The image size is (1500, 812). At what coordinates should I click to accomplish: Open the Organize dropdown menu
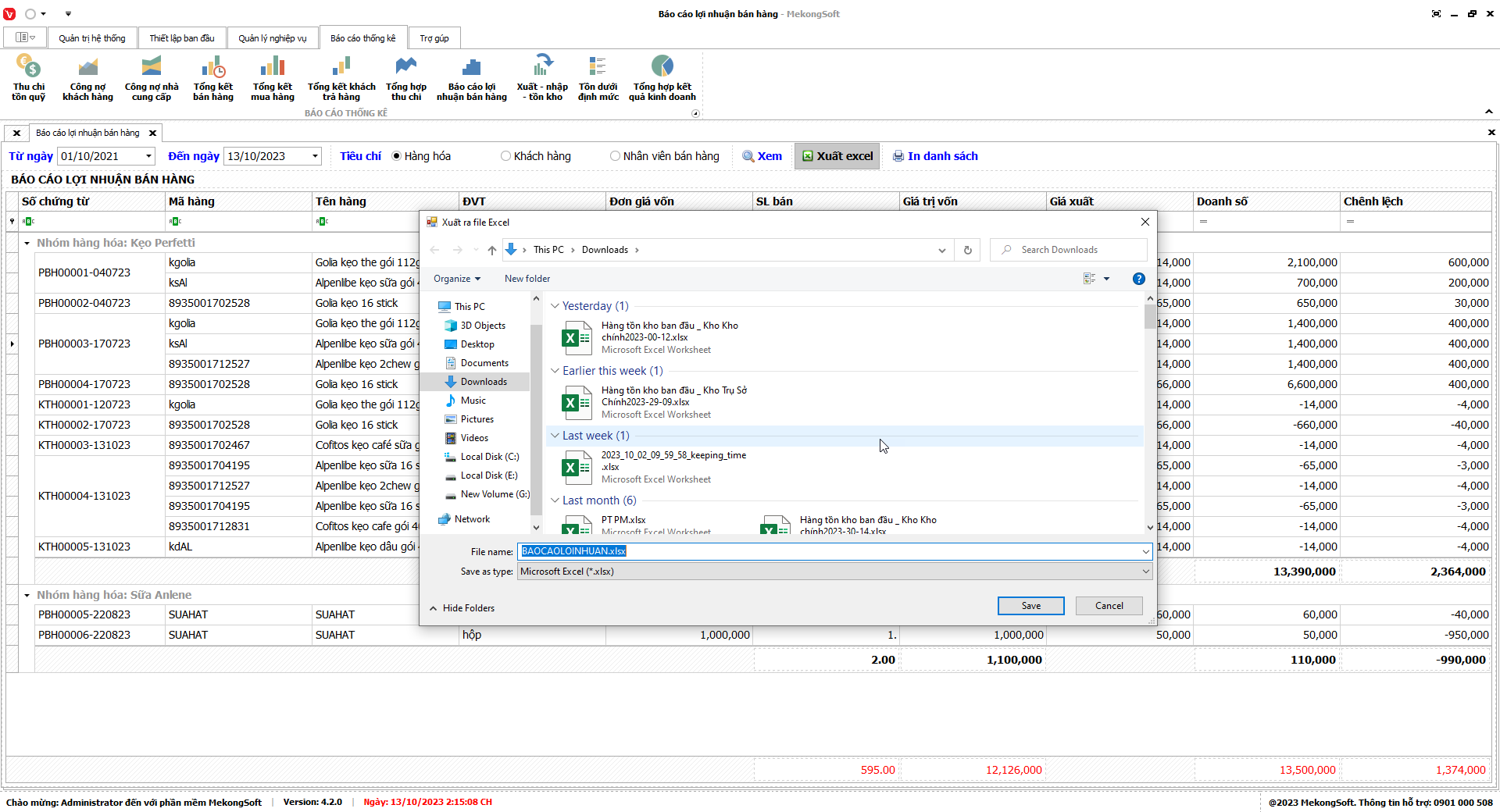tap(457, 279)
